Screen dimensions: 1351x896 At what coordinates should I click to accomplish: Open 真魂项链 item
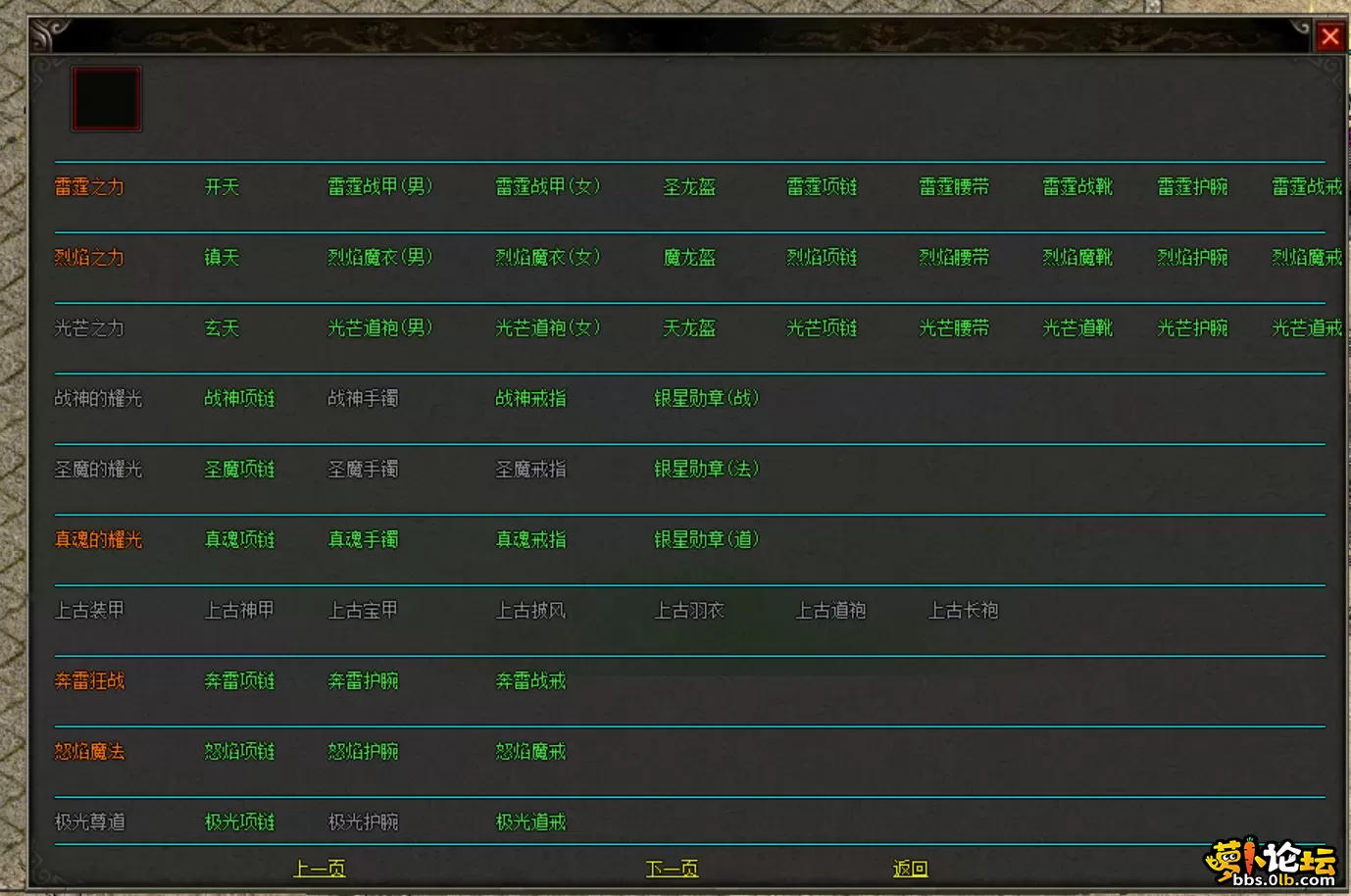pyautogui.click(x=239, y=539)
